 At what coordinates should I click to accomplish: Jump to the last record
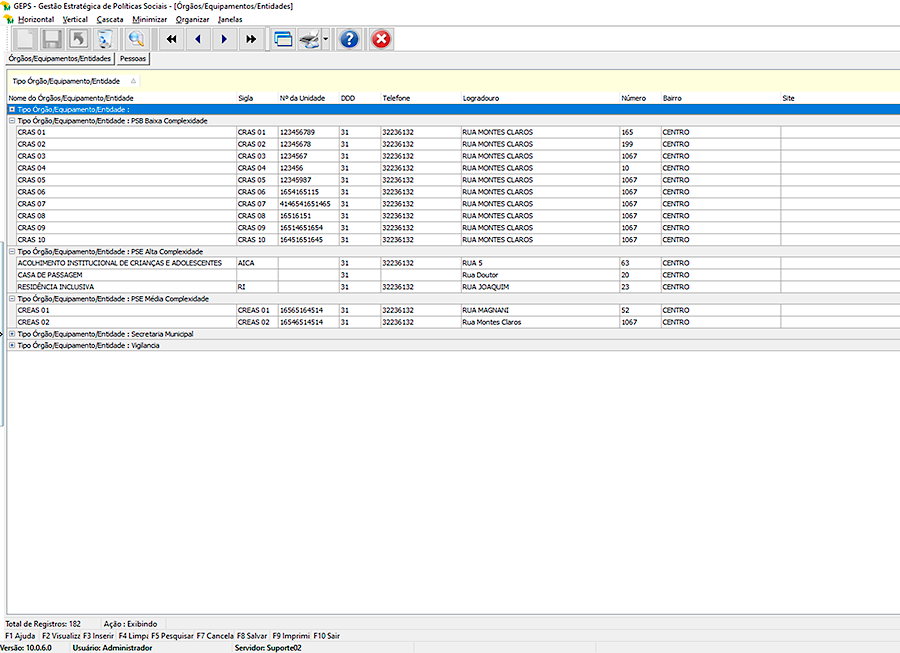251,39
